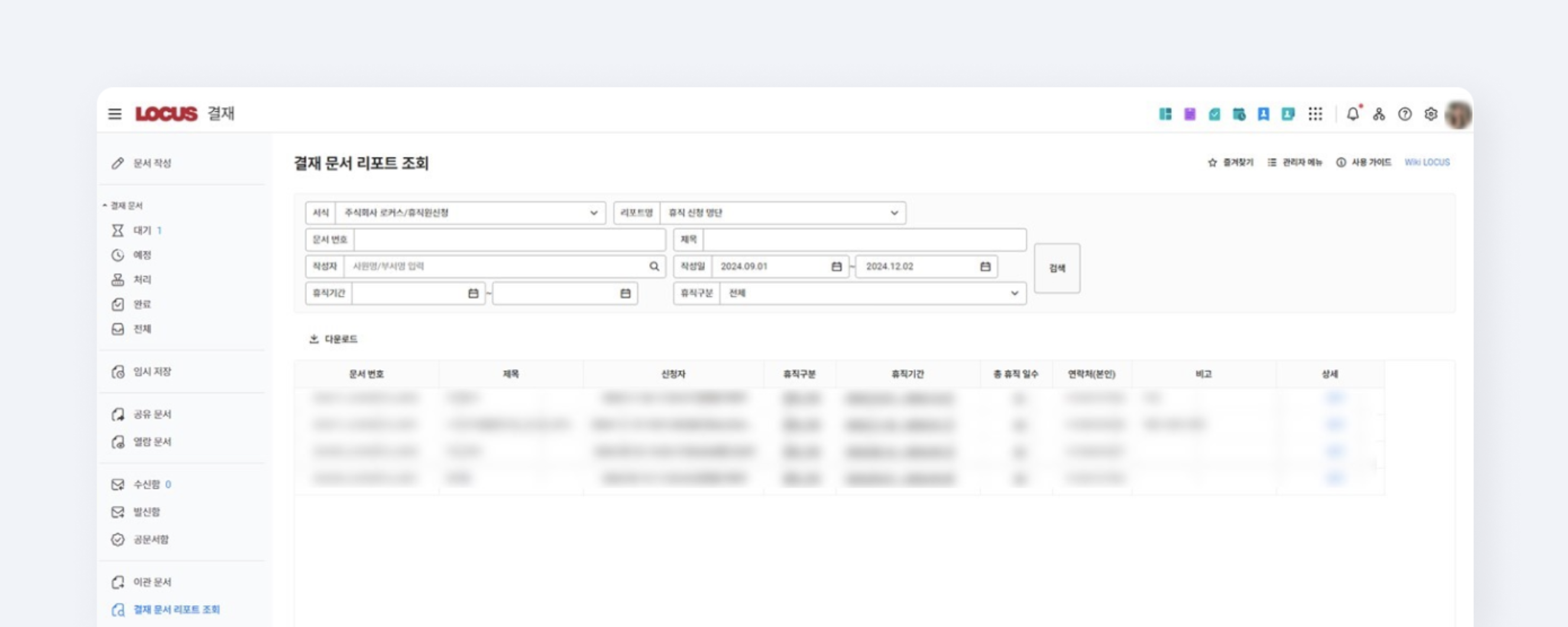Screen dimensions: 1568x627
Task: Click the 다운로드 button
Action: [x=333, y=339]
